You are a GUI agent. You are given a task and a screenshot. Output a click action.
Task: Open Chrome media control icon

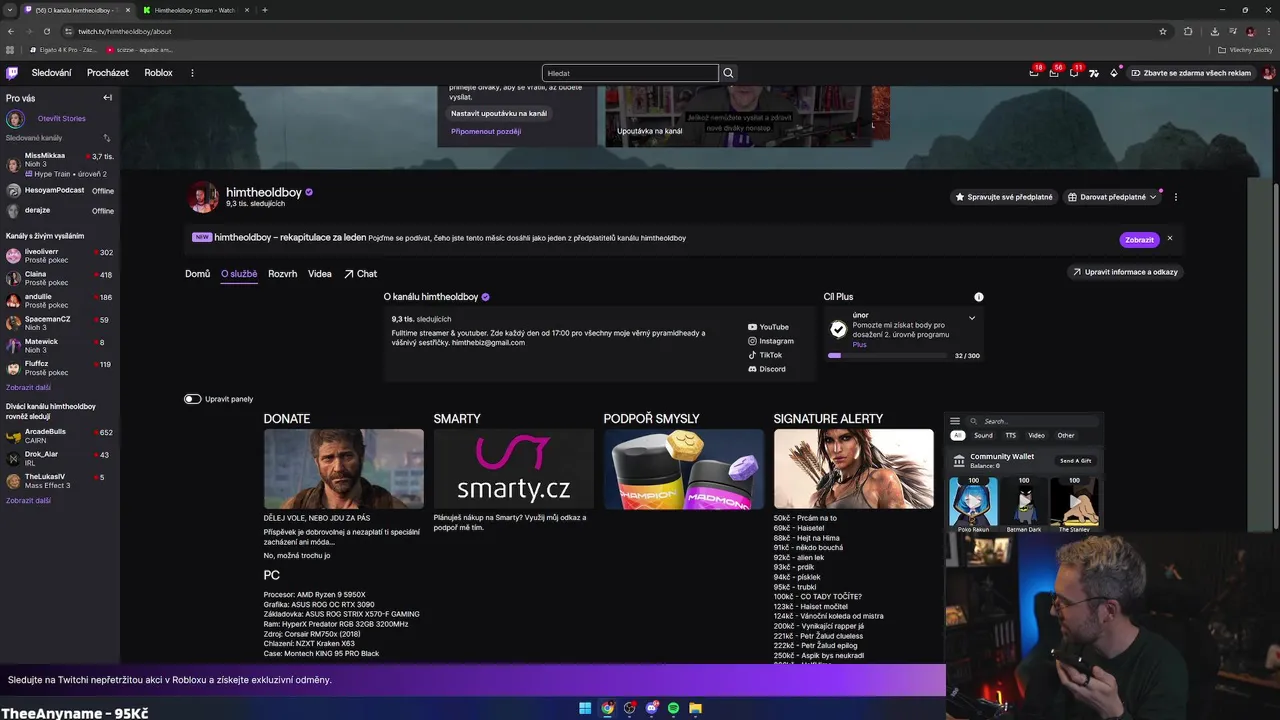(1232, 31)
